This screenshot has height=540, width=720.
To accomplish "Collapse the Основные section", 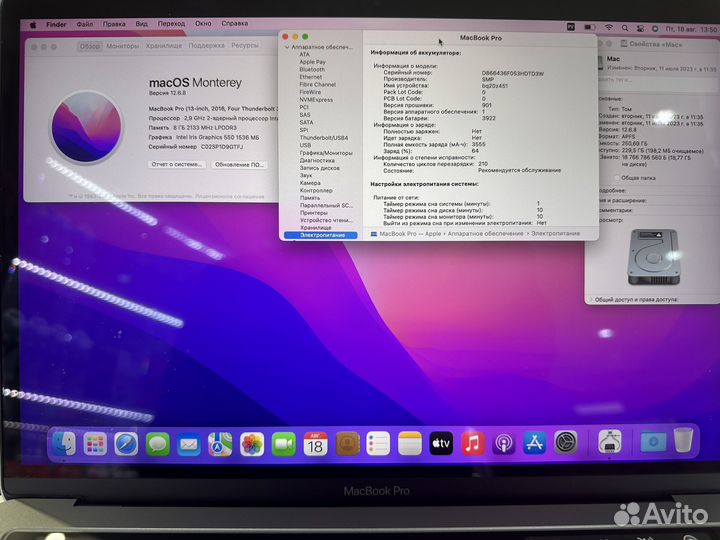I will click(611, 99).
